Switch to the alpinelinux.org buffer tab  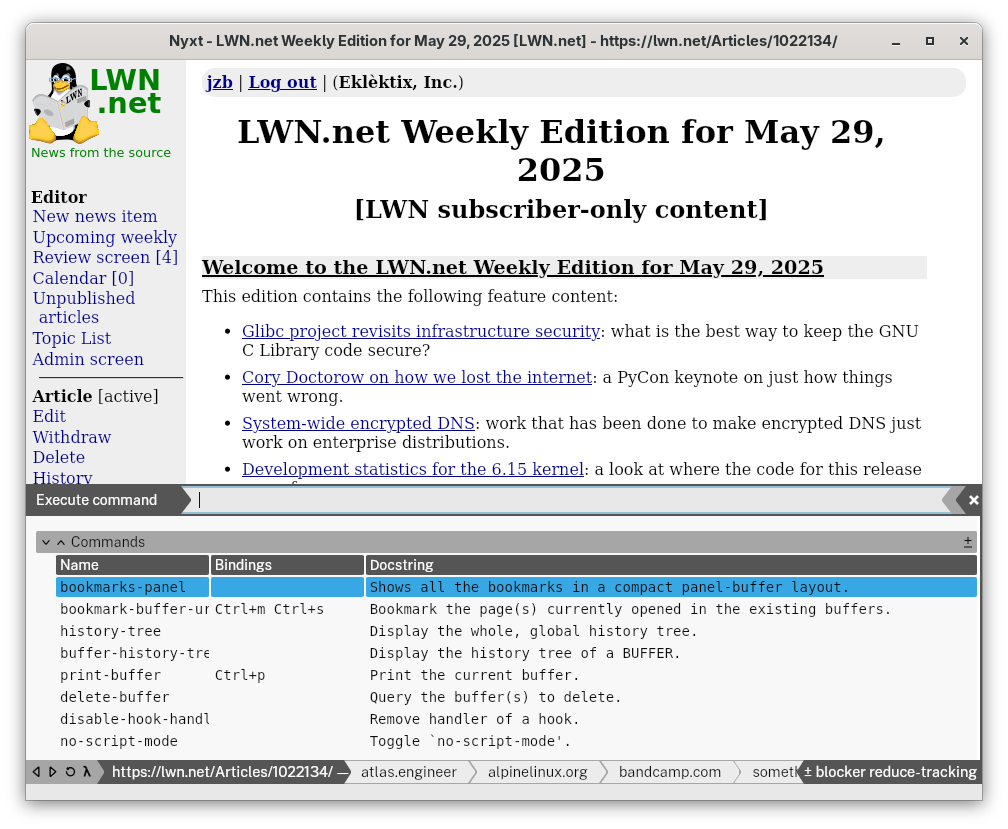[x=537, y=772]
